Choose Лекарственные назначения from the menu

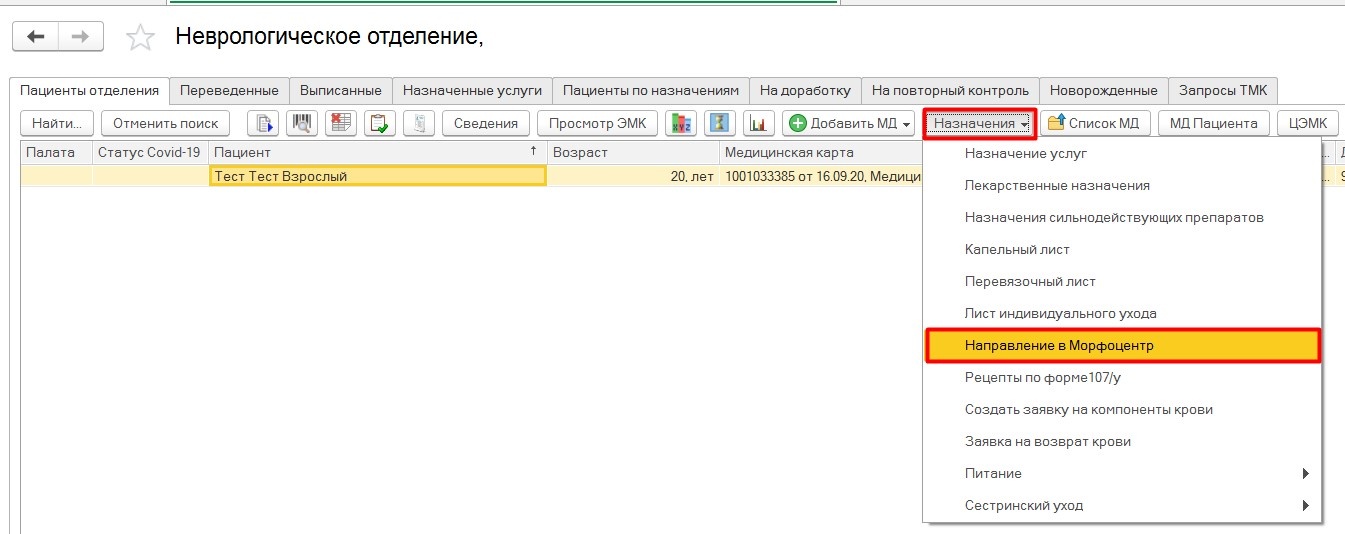tap(1057, 185)
